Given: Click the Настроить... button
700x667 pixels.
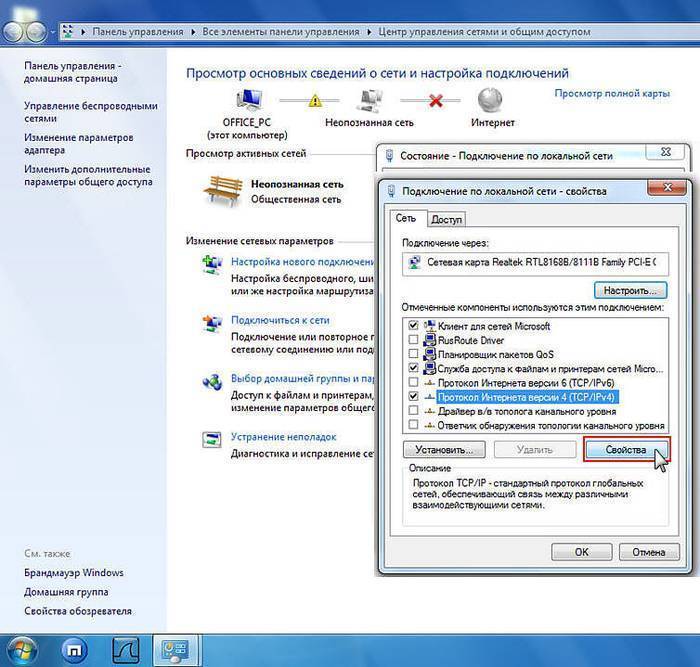Looking at the screenshot, I should click(630, 291).
